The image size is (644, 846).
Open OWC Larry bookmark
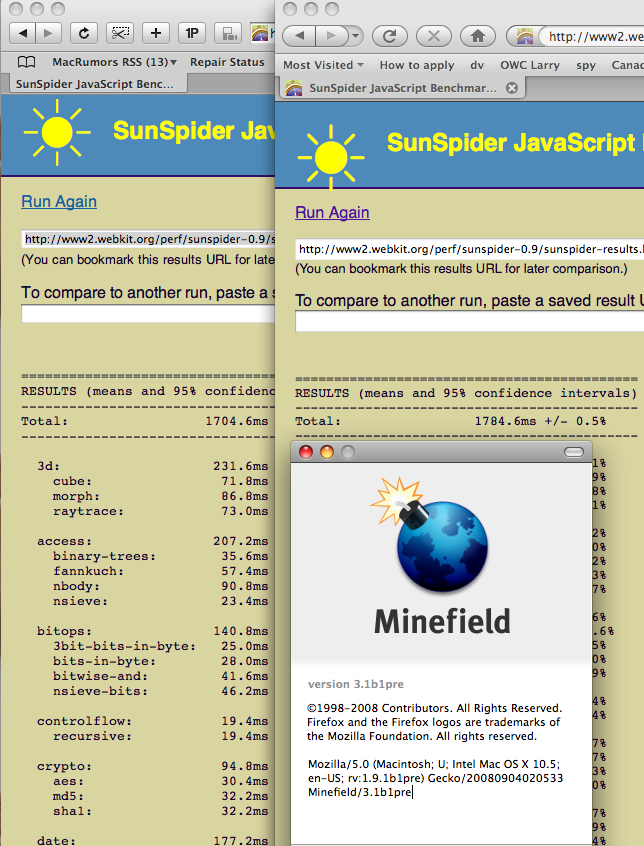tap(530, 65)
